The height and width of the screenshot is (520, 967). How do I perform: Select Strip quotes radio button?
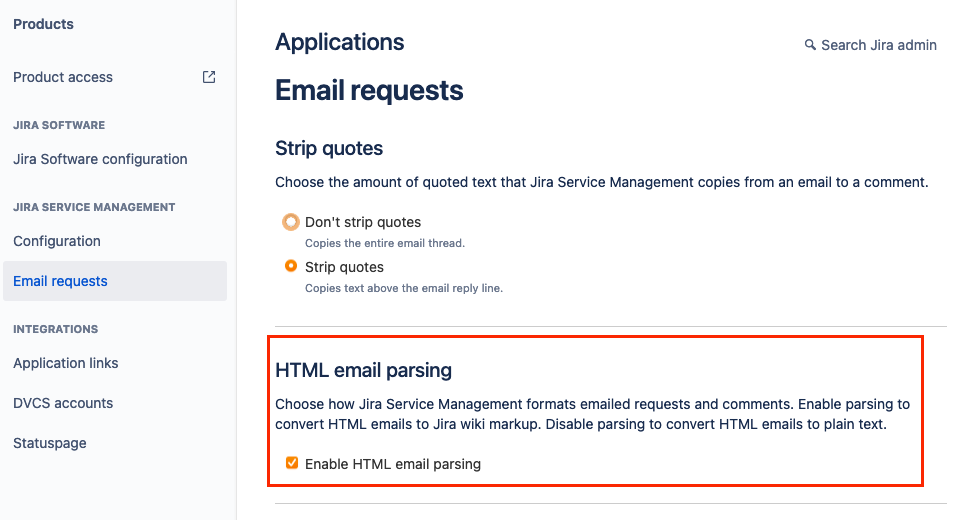point(290,266)
